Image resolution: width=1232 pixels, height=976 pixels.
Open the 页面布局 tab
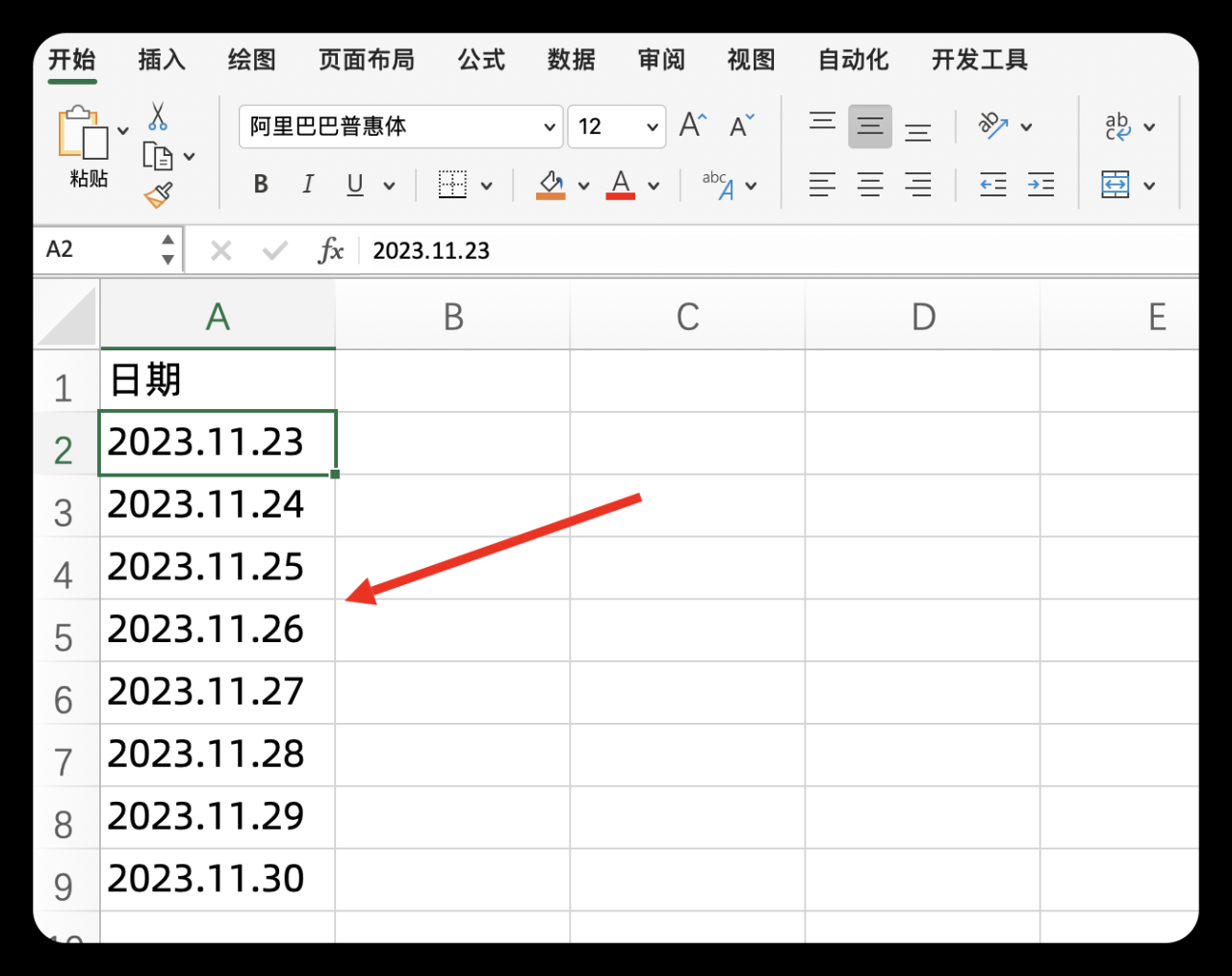coord(367,60)
